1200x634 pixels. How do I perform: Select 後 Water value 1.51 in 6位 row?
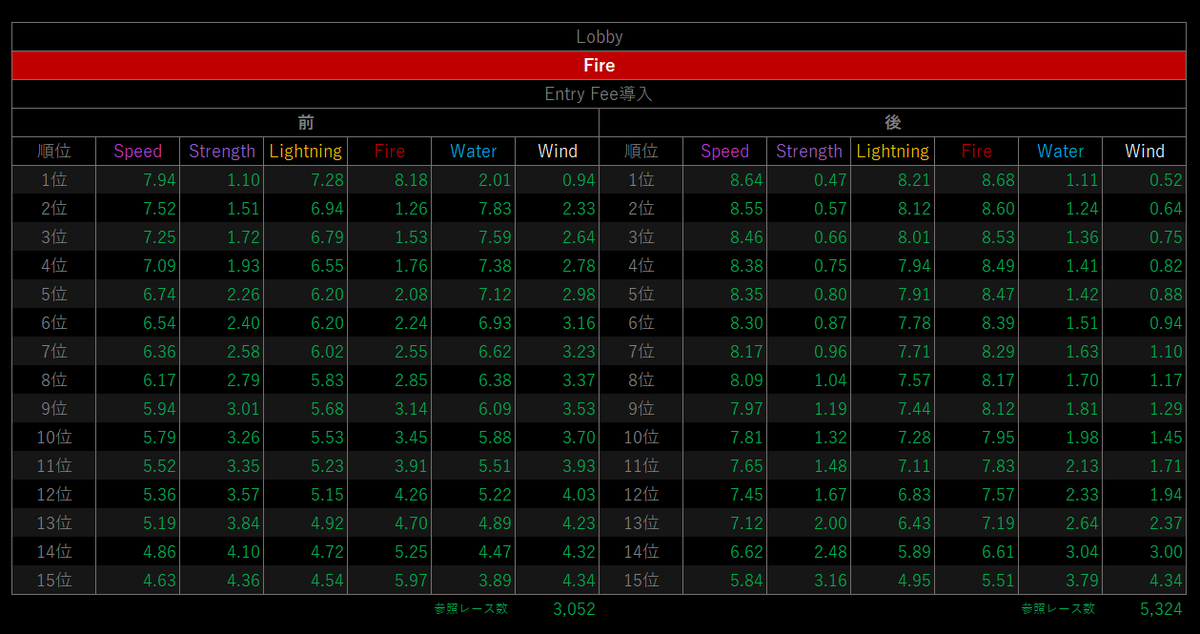(1081, 323)
